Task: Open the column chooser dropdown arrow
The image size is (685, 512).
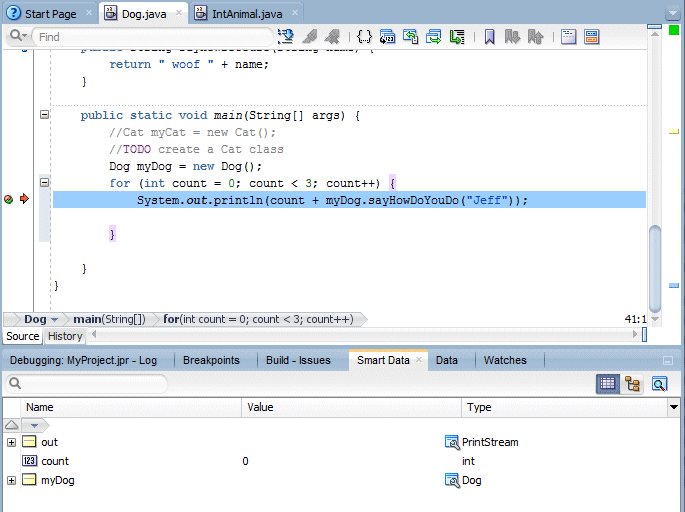Action: click(x=674, y=407)
